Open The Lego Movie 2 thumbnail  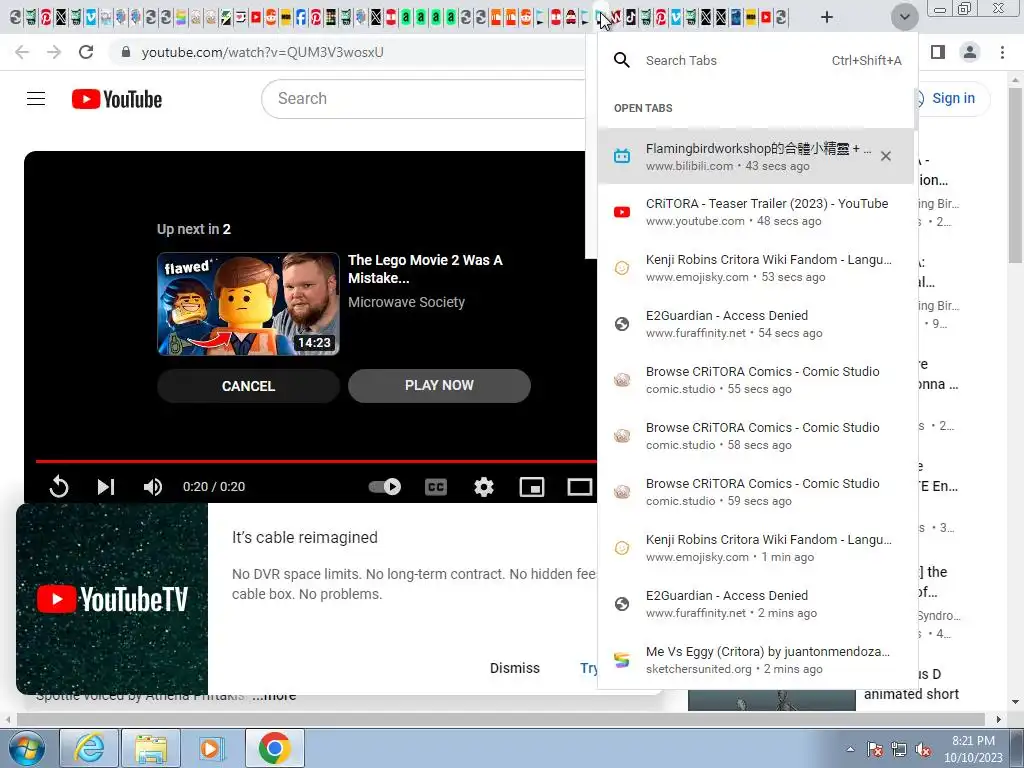[248, 304]
